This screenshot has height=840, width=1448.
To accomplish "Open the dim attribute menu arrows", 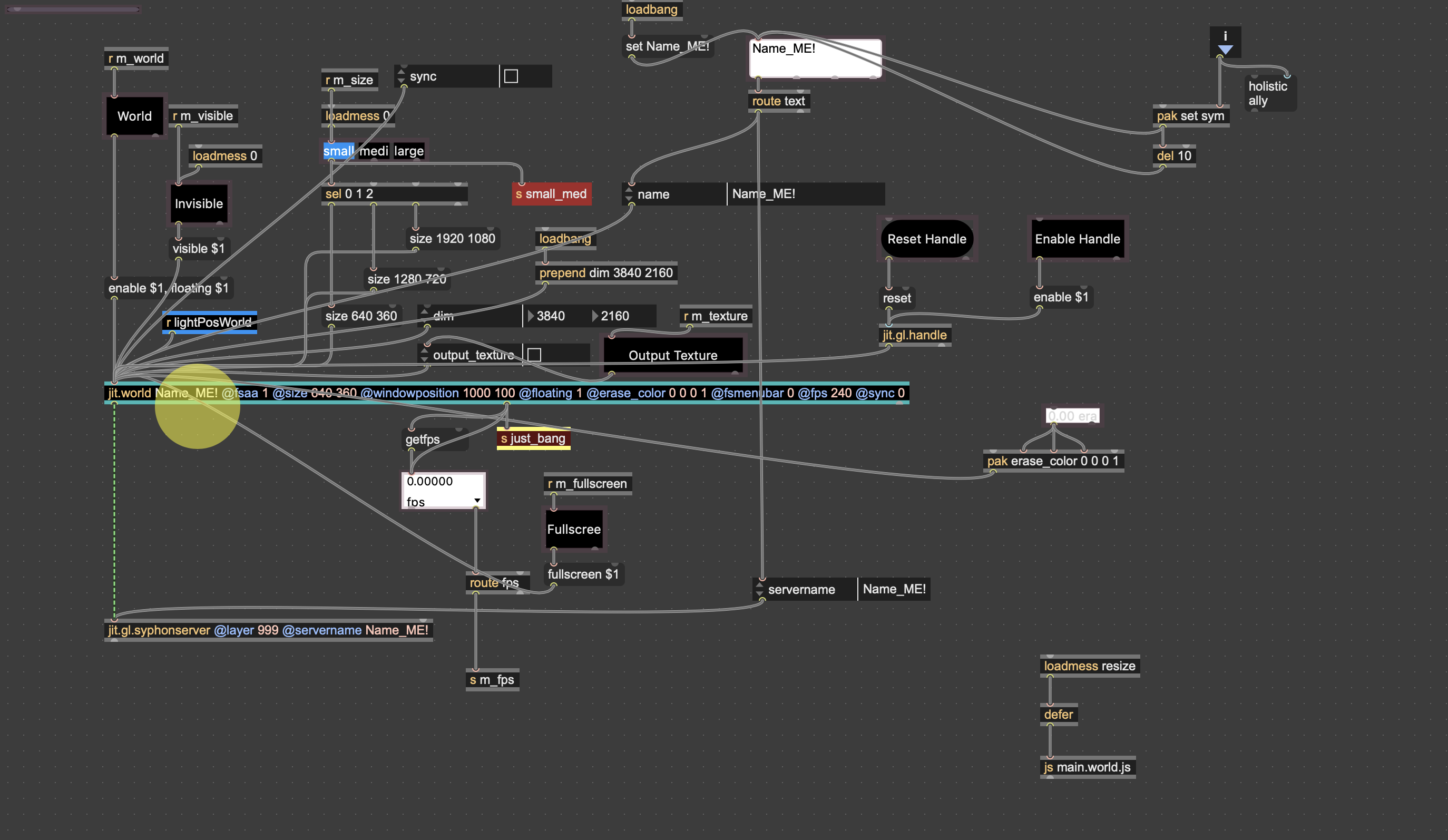I will (x=425, y=316).
